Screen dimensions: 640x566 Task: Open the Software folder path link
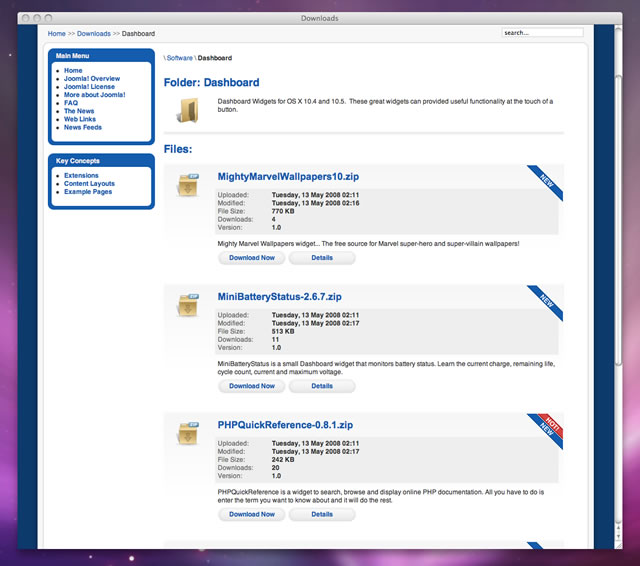pyautogui.click(x=180, y=58)
